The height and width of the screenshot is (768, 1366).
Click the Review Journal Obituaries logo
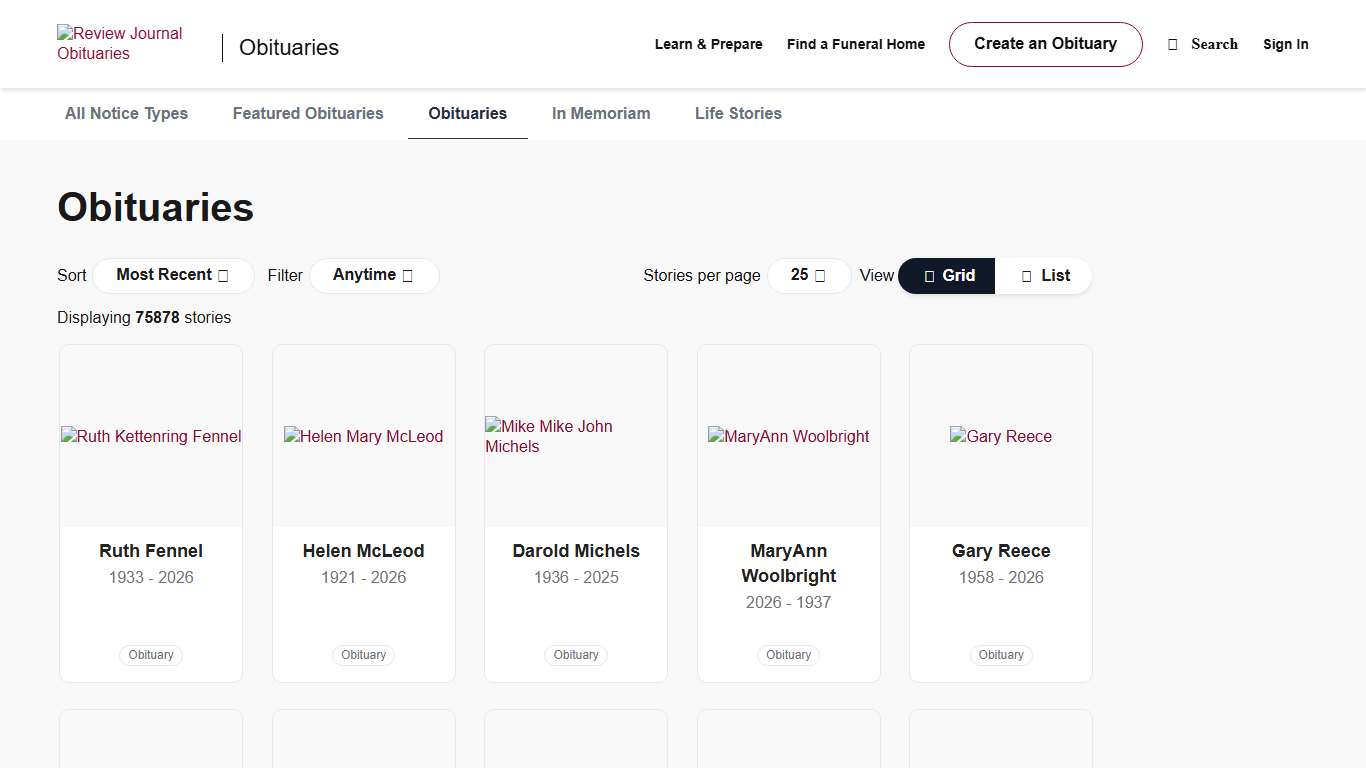point(120,44)
